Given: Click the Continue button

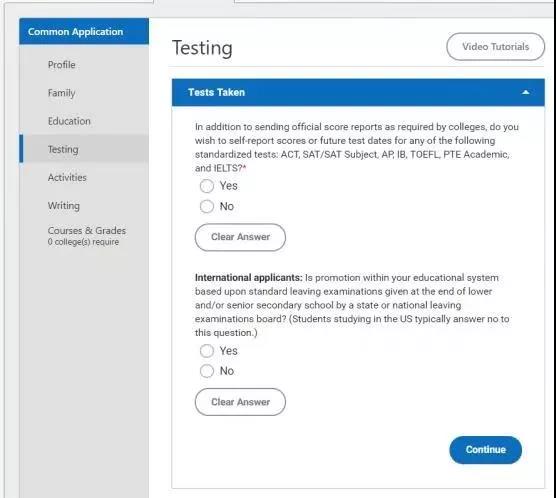Looking at the screenshot, I should [485, 450].
